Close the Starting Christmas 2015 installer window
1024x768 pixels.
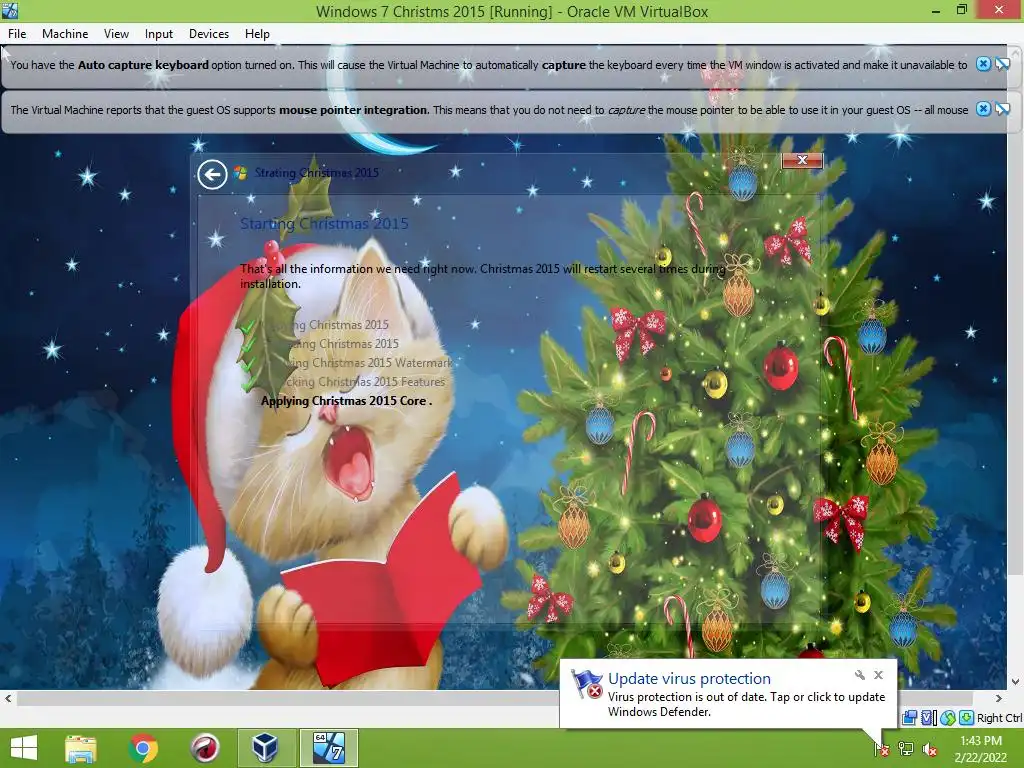pos(802,160)
